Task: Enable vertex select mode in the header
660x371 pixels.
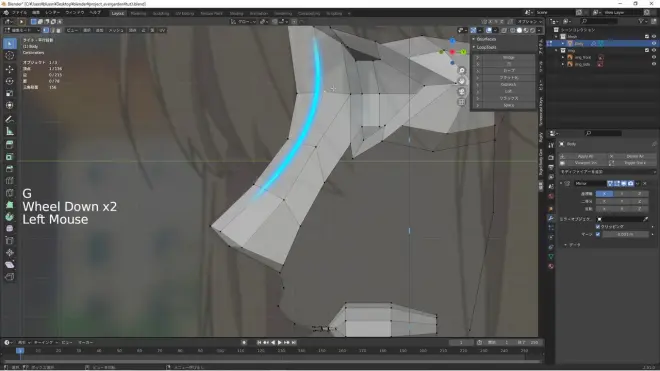Action: coord(46,30)
